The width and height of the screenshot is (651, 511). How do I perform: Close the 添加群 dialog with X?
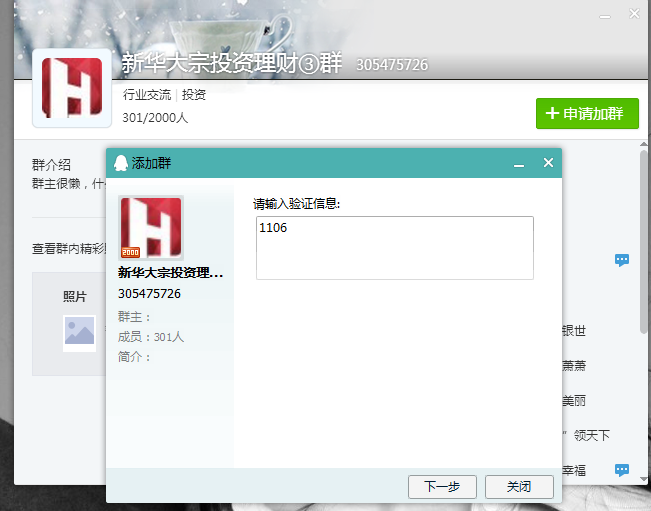pyautogui.click(x=547, y=163)
